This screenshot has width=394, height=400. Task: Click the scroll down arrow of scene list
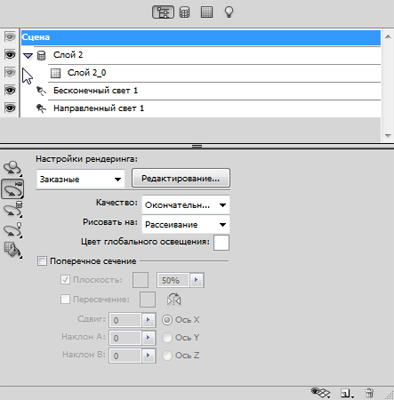click(388, 136)
